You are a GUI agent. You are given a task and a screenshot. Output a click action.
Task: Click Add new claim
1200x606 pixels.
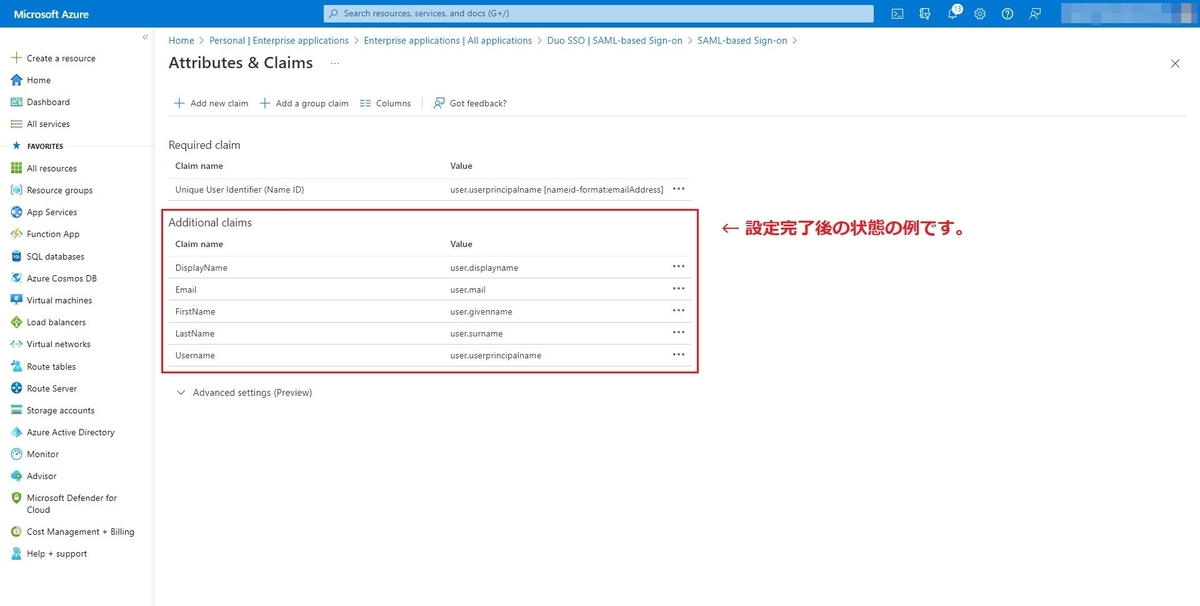click(211, 103)
